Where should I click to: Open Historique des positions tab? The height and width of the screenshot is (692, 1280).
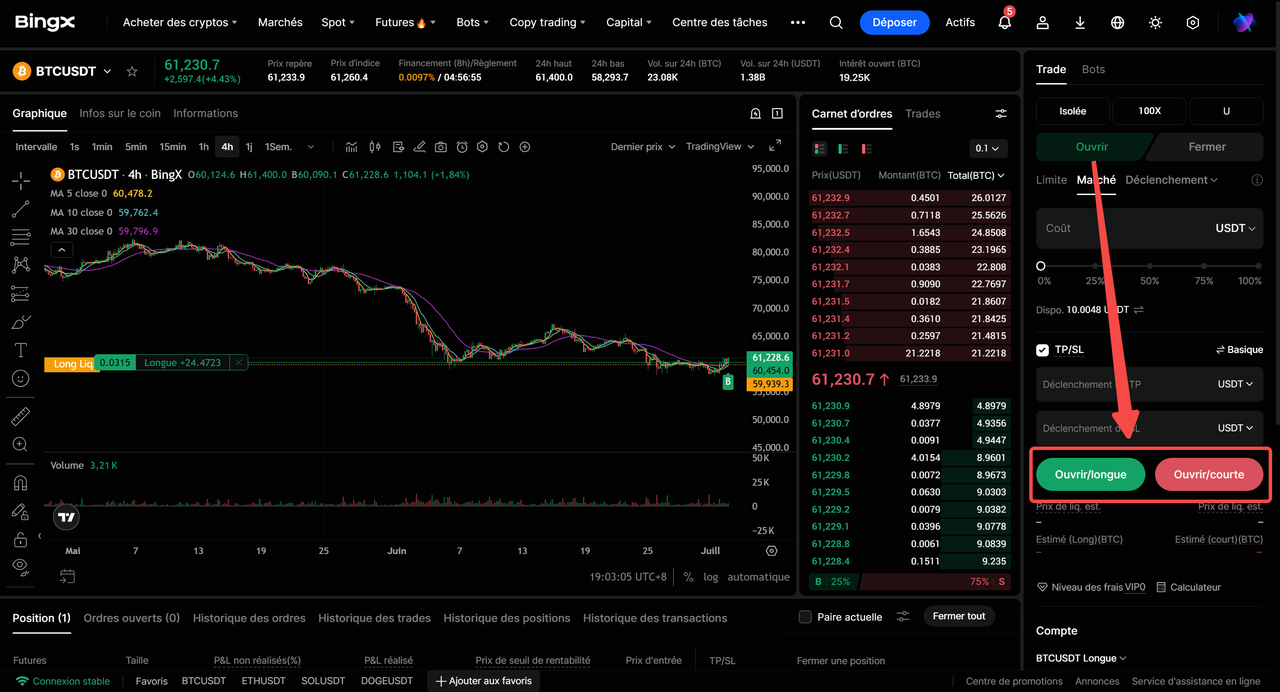point(507,618)
